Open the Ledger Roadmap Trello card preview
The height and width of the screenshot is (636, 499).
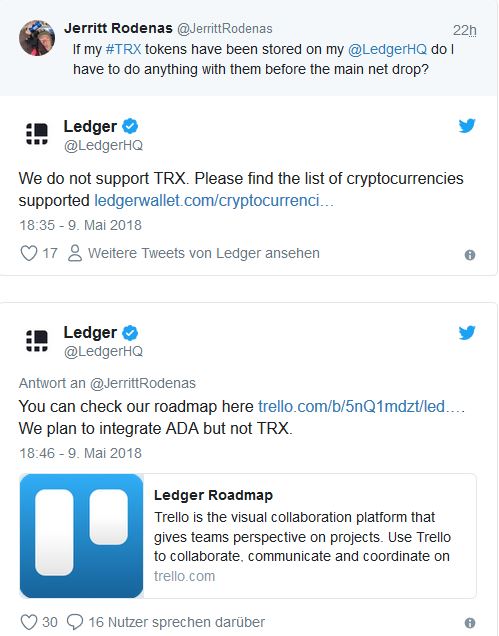(x=248, y=536)
